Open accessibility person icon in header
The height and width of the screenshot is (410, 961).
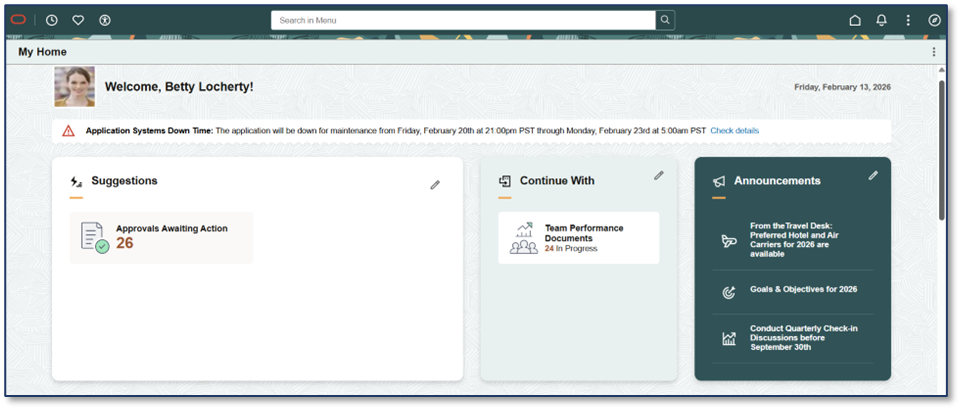105,20
